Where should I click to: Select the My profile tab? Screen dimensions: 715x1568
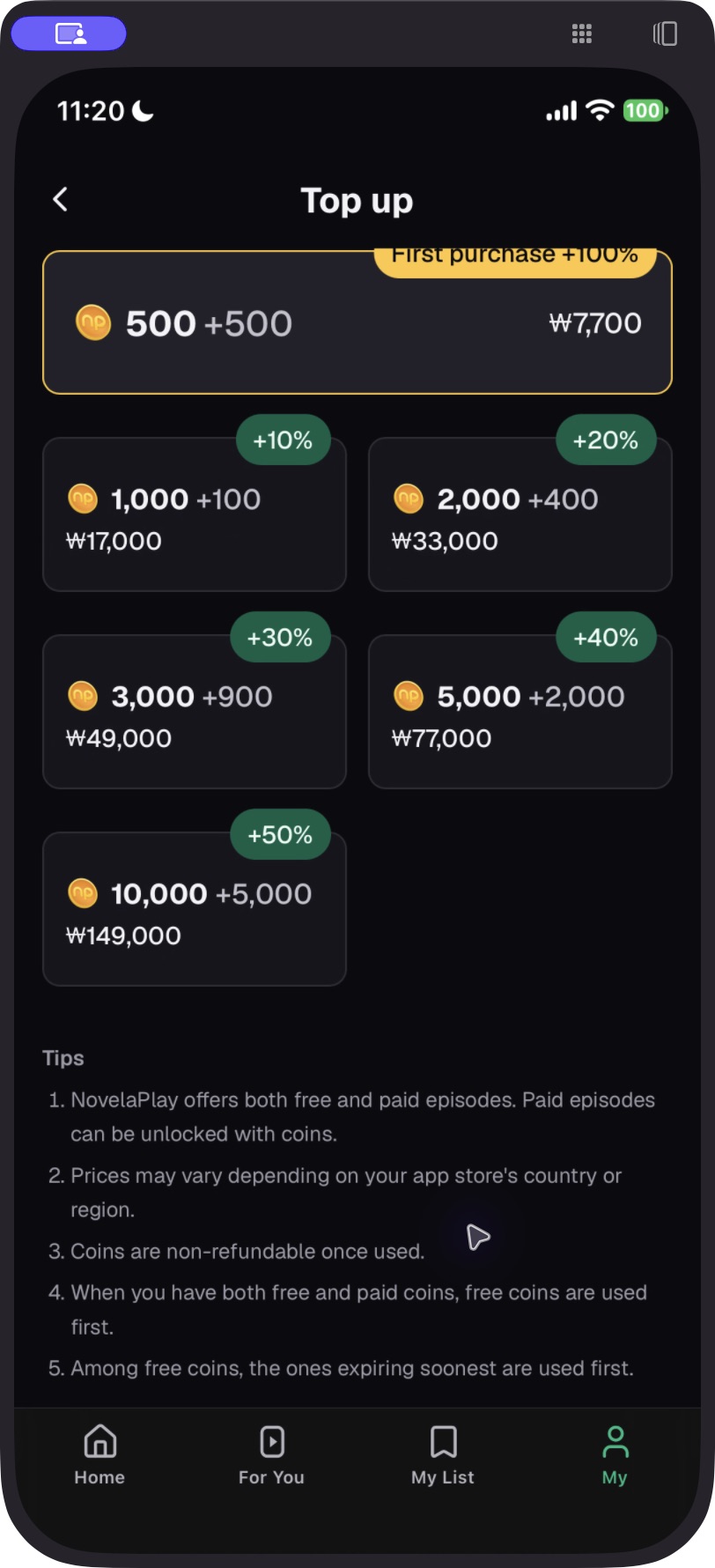point(615,1455)
